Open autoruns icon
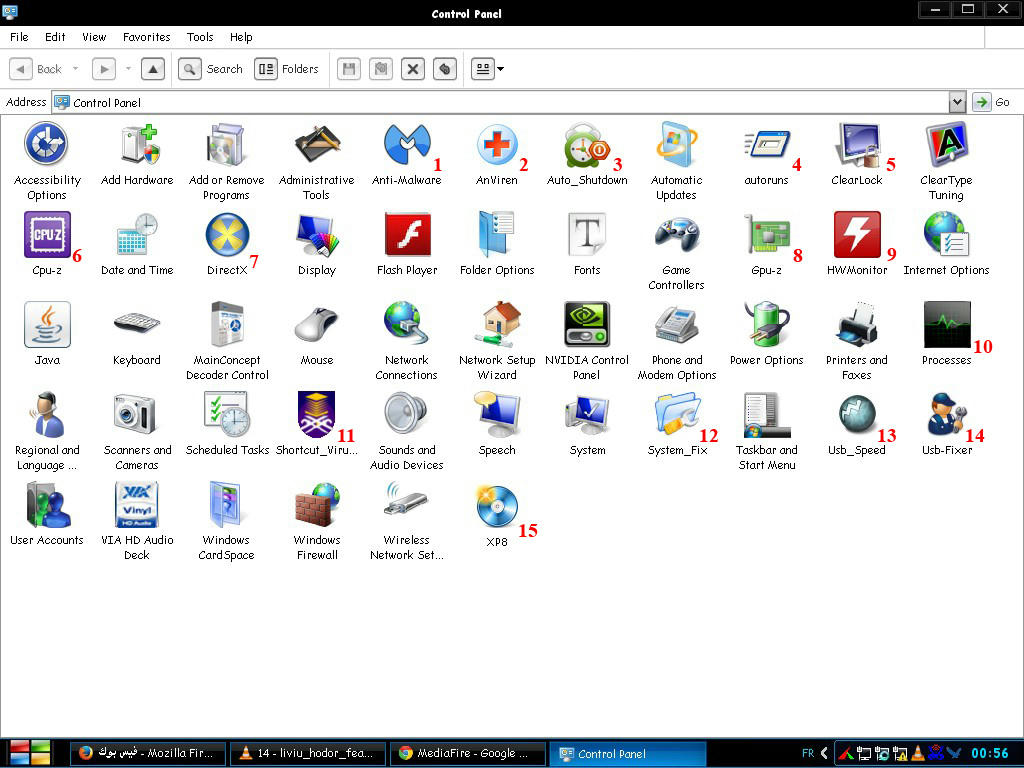 pos(767,144)
